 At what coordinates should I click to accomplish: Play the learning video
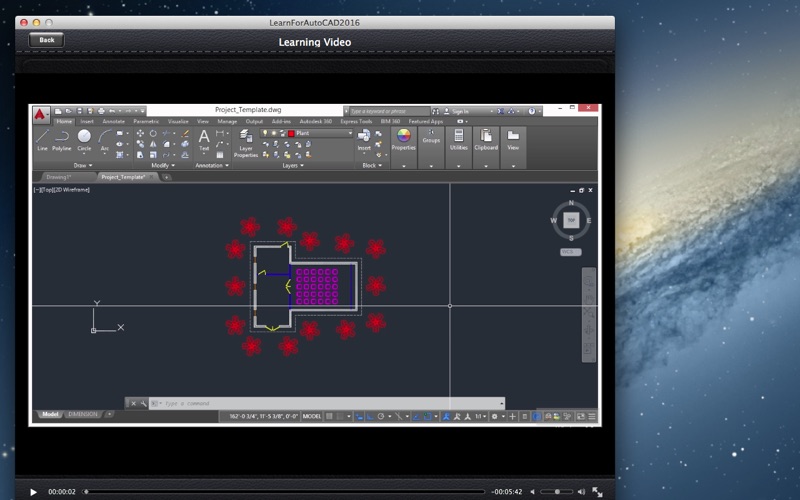[x=33, y=492]
